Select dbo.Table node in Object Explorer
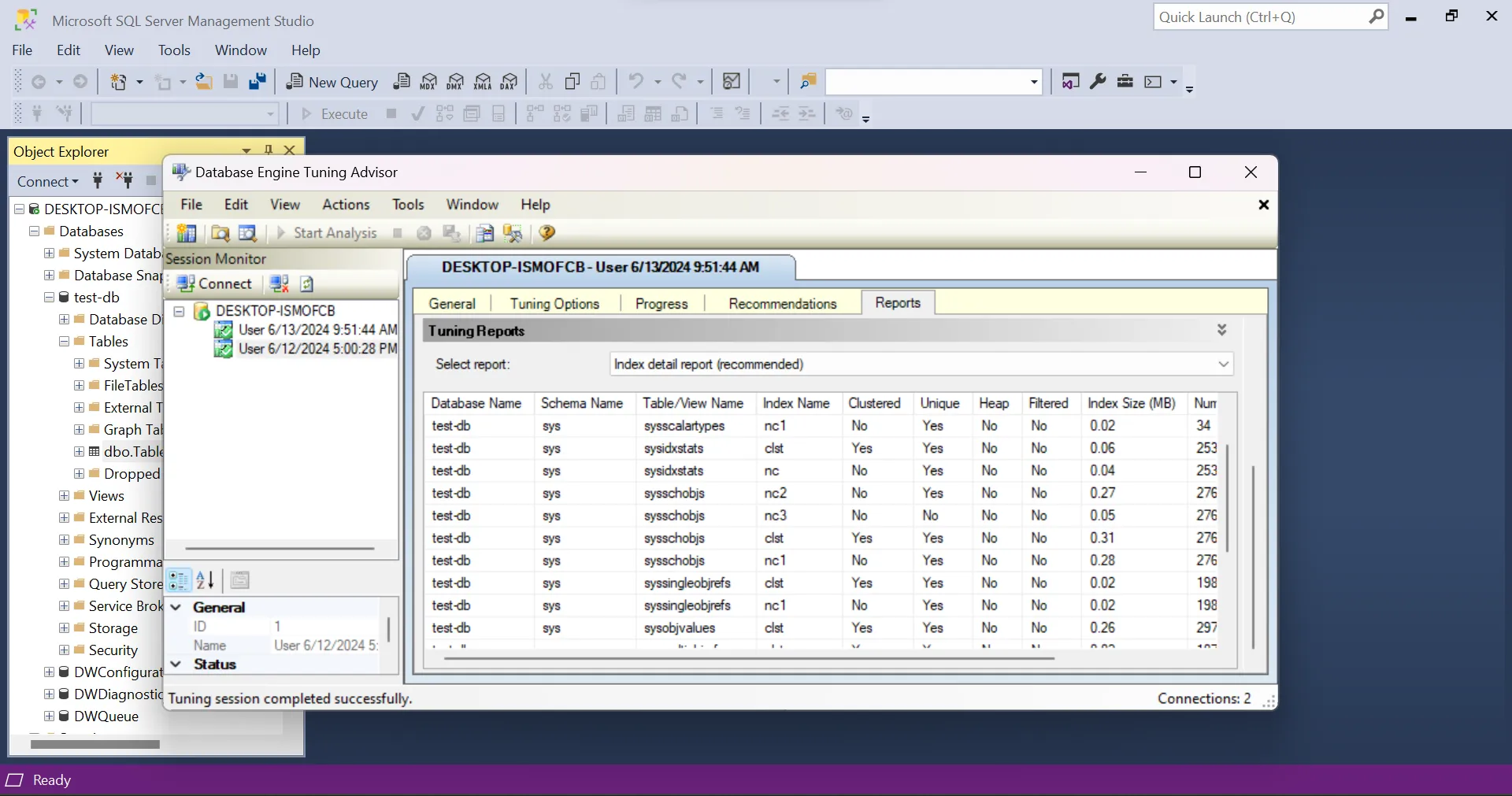The height and width of the screenshot is (796, 1512). [133, 452]
